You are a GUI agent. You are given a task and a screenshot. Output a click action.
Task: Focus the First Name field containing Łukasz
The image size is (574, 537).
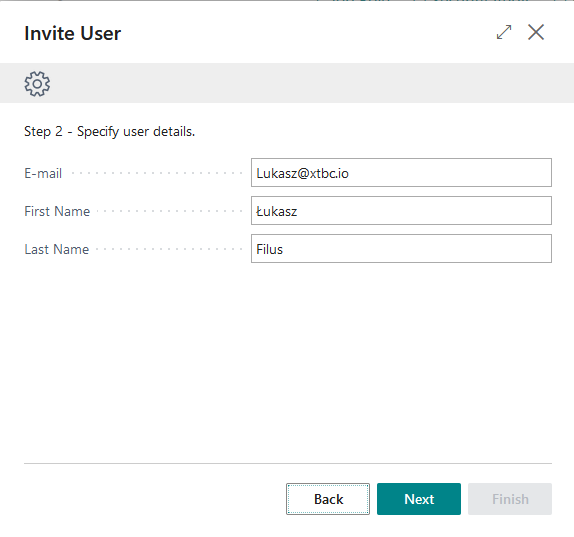pos(401,211)
